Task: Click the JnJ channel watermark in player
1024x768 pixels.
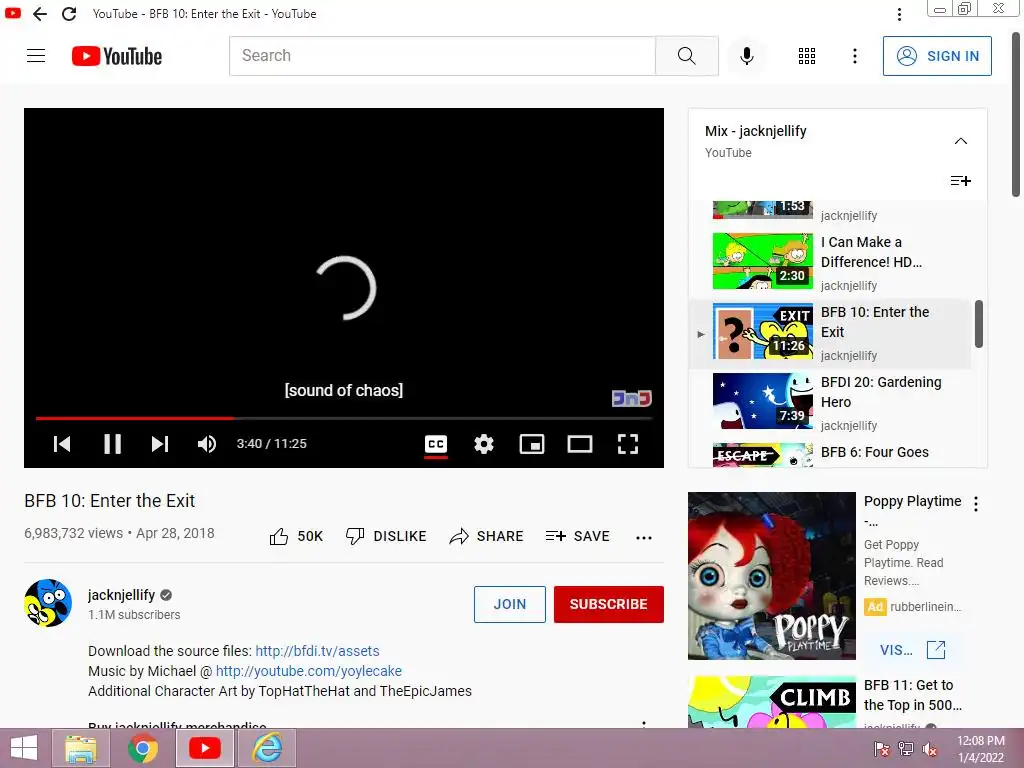Action: [632, 398]
